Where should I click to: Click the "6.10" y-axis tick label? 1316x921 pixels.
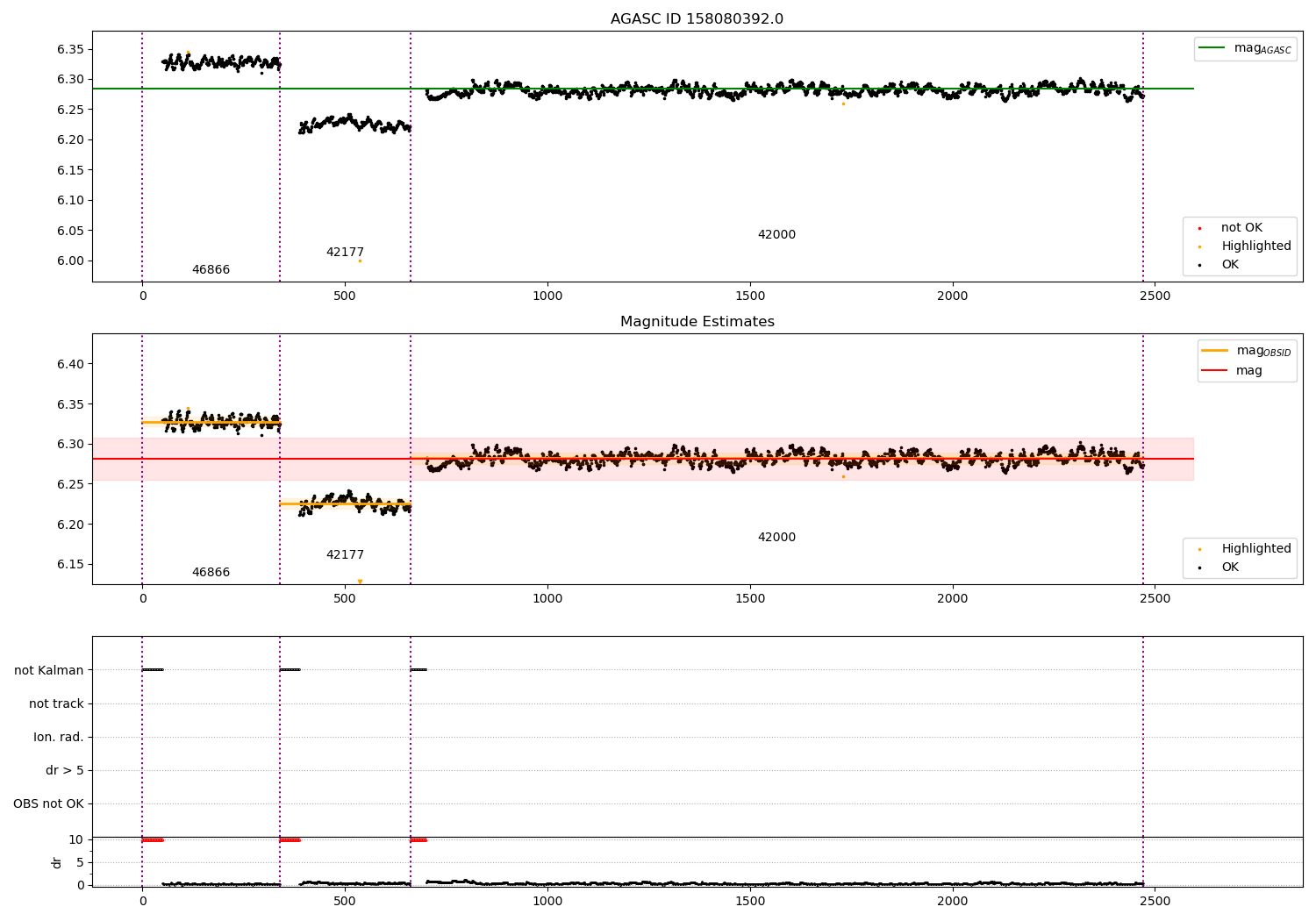click(x=71, y=201)
